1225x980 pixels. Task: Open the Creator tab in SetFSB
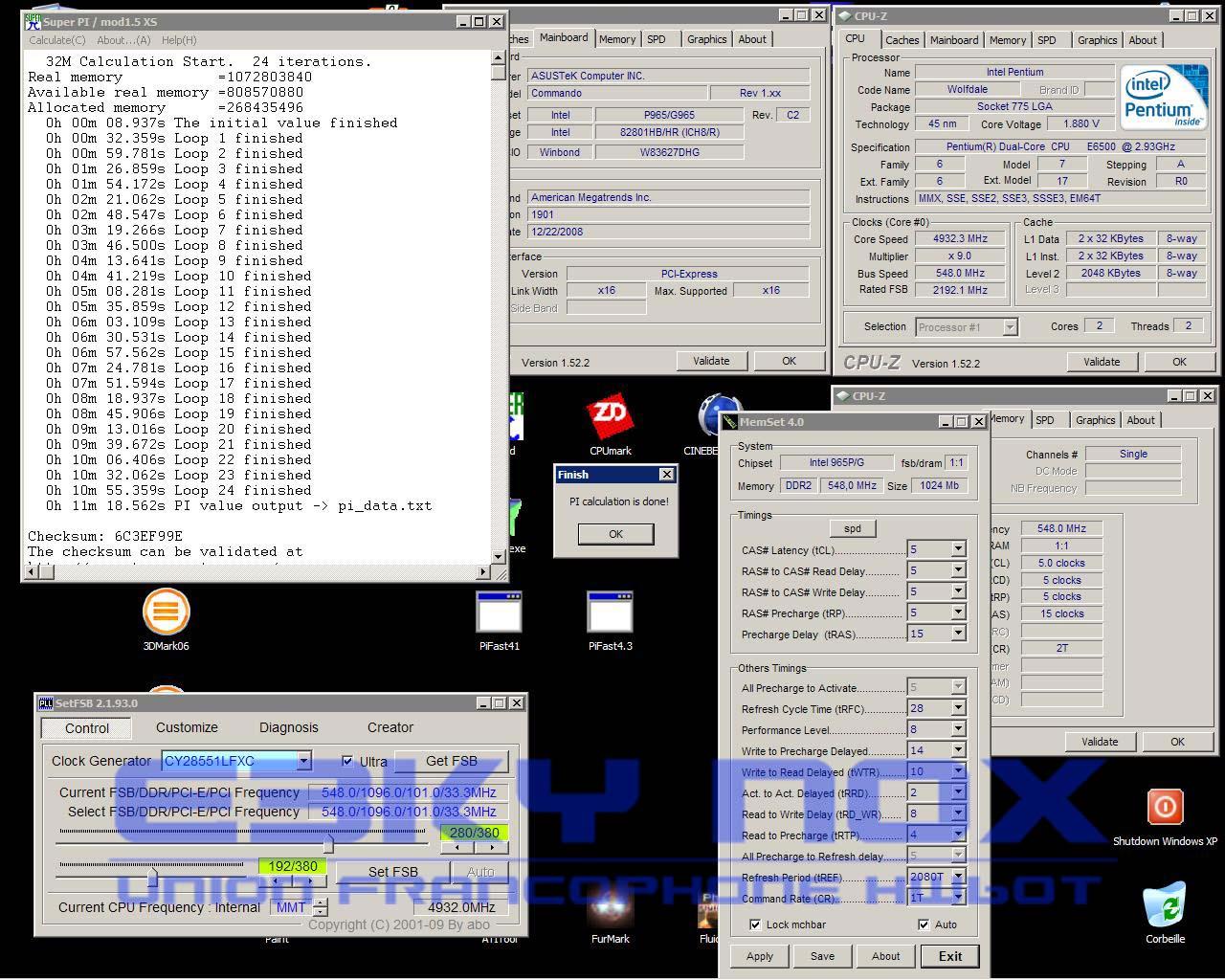(x=390, y=727)
